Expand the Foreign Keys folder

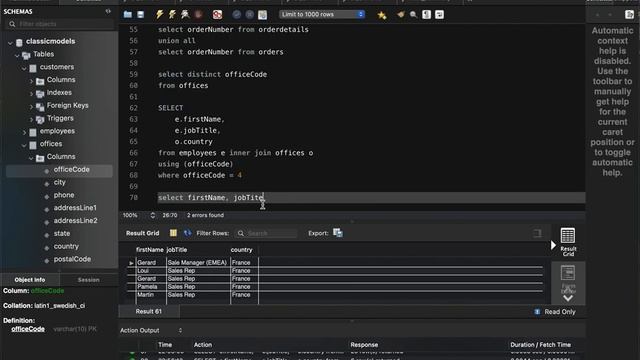pyautogui.click(x=31, y=106)
